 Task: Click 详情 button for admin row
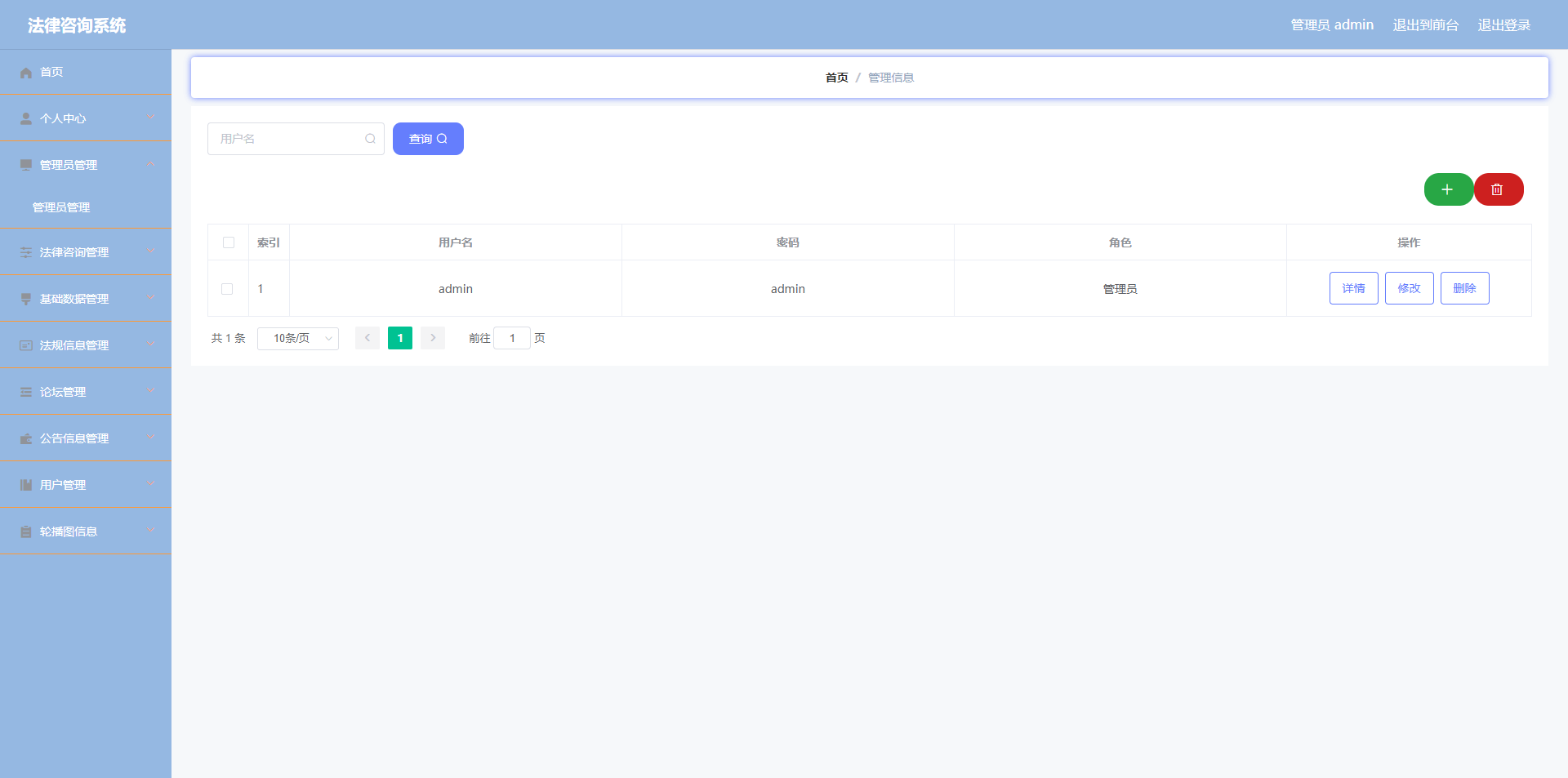pos(1354,288)
